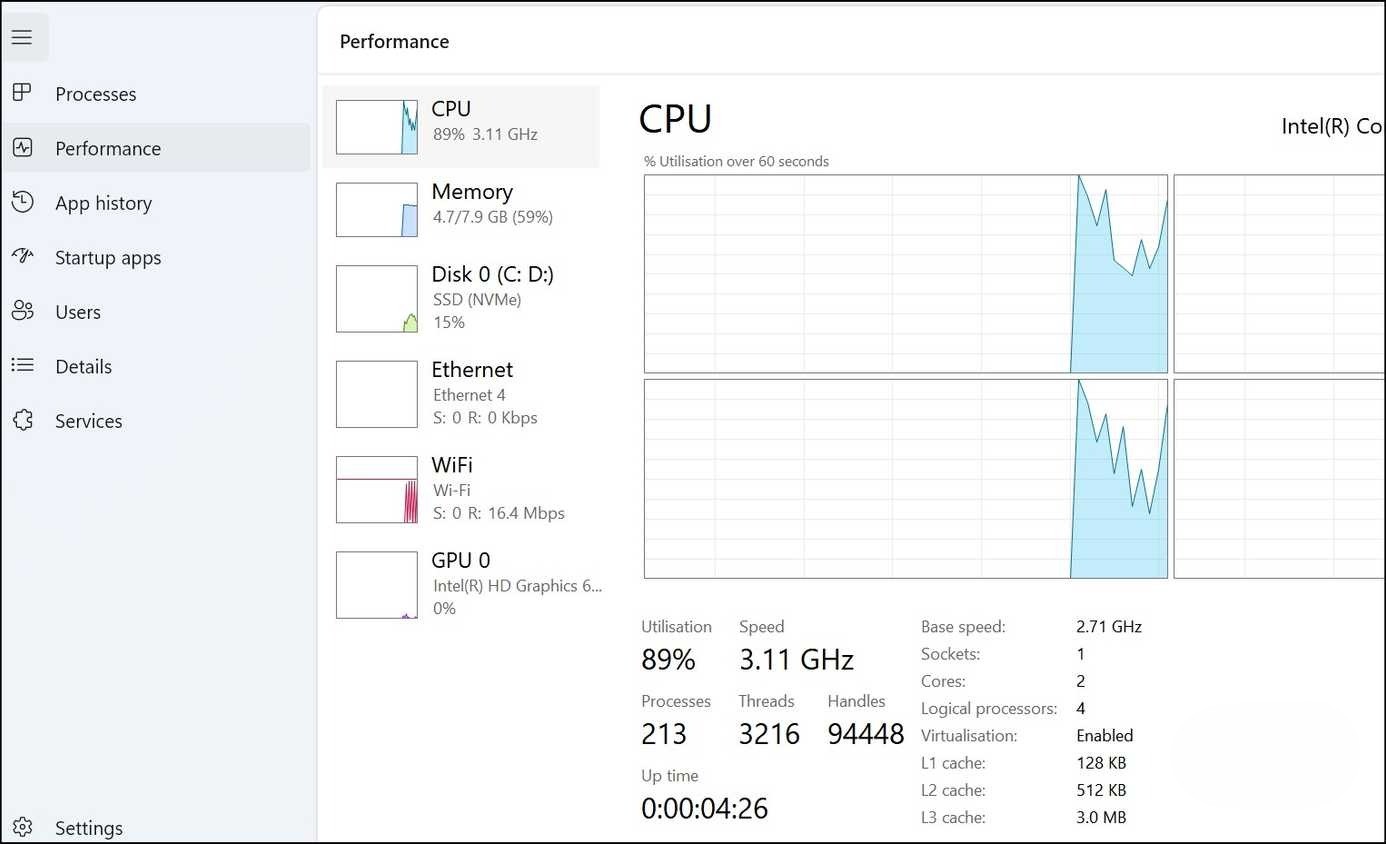Click the Details list icon
Screen dimensions: 1386x844
(22, 366)
